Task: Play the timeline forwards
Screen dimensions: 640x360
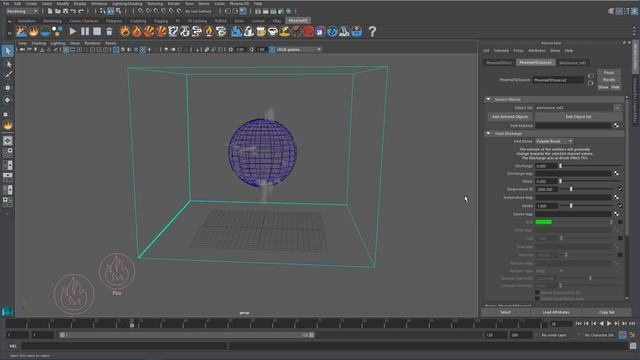Action: click(609, 323)
